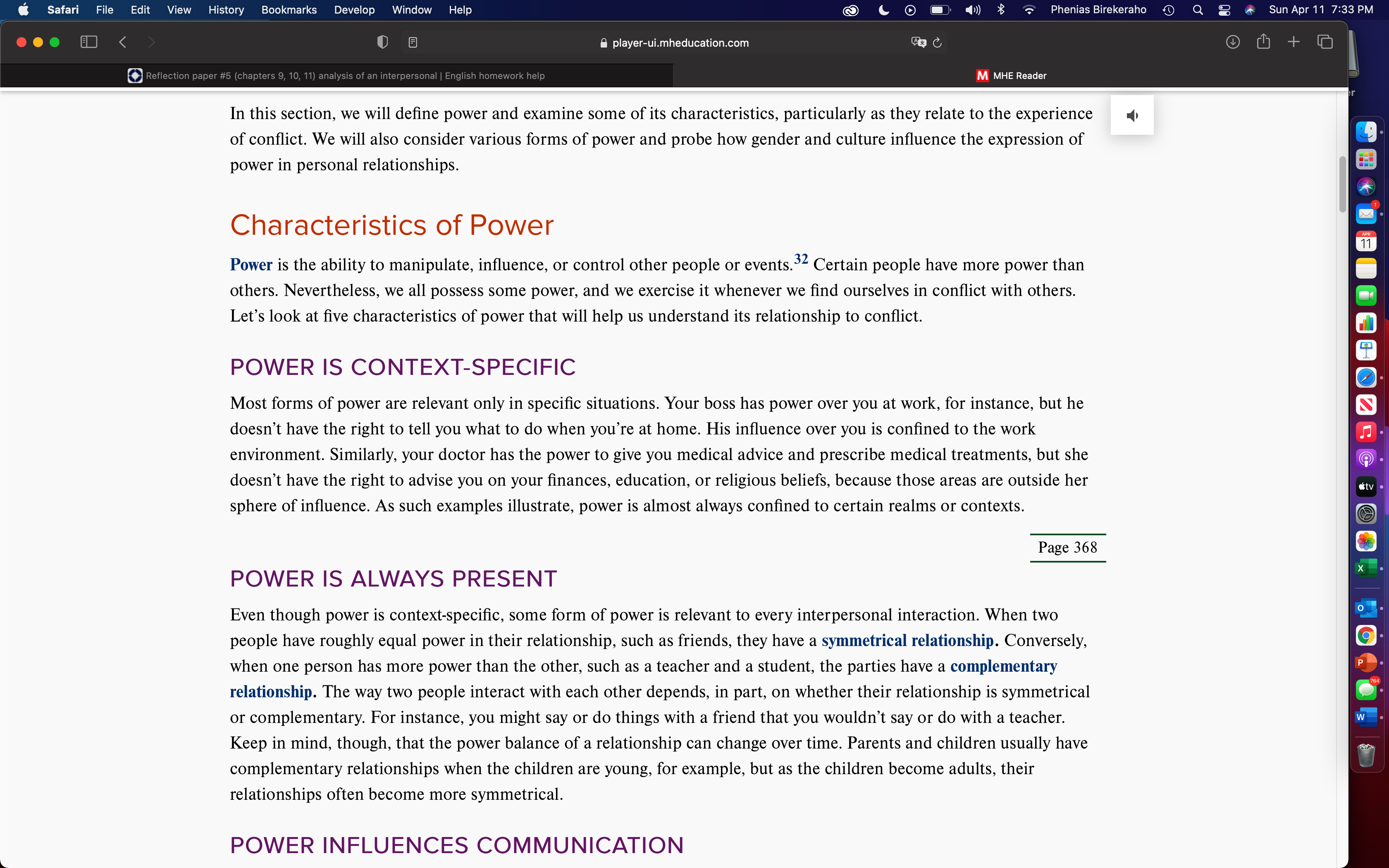Switch to the Reflection paper #5 tab
Viewport: 1389px width, 868px height.
pos(337,76)
